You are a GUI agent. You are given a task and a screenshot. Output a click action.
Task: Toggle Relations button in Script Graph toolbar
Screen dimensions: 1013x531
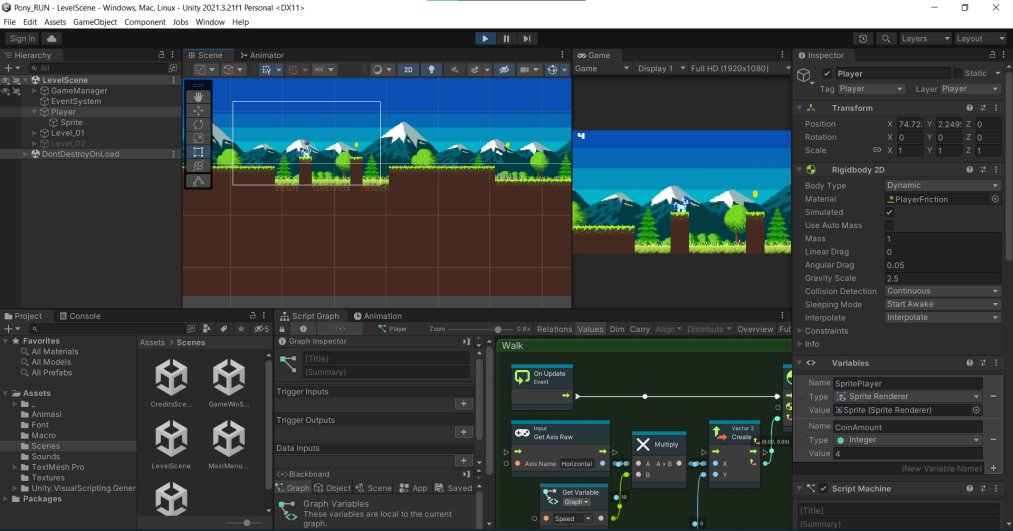pyautogui.click(x=554, y=329)
